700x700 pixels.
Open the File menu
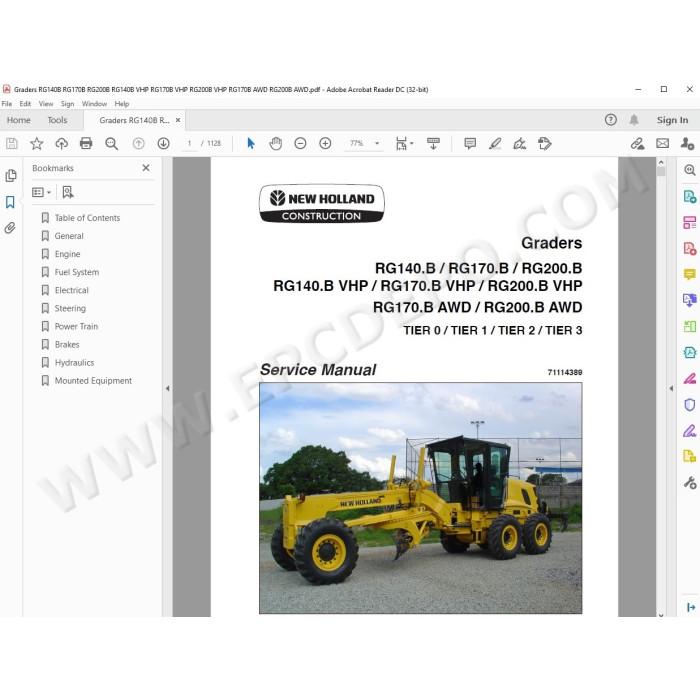coord(7,104)
